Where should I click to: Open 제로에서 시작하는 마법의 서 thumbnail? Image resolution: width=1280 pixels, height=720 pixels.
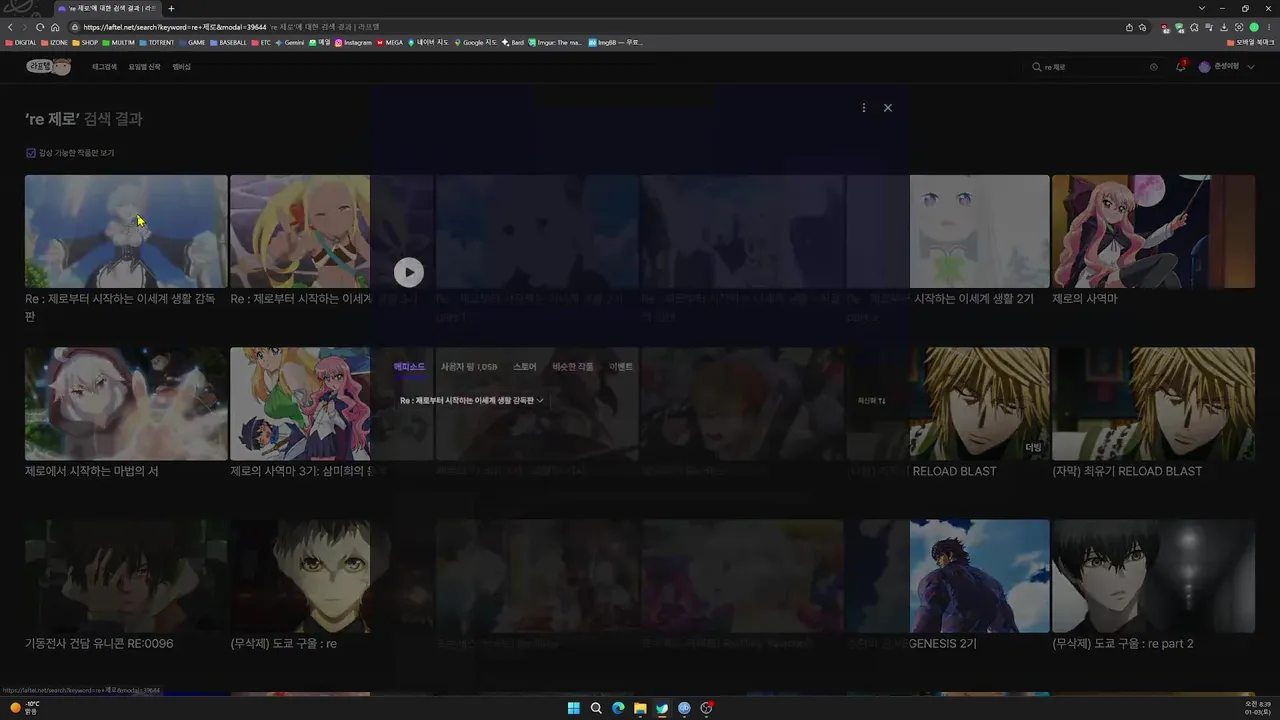pyautogui.click(x=126, y=403)
